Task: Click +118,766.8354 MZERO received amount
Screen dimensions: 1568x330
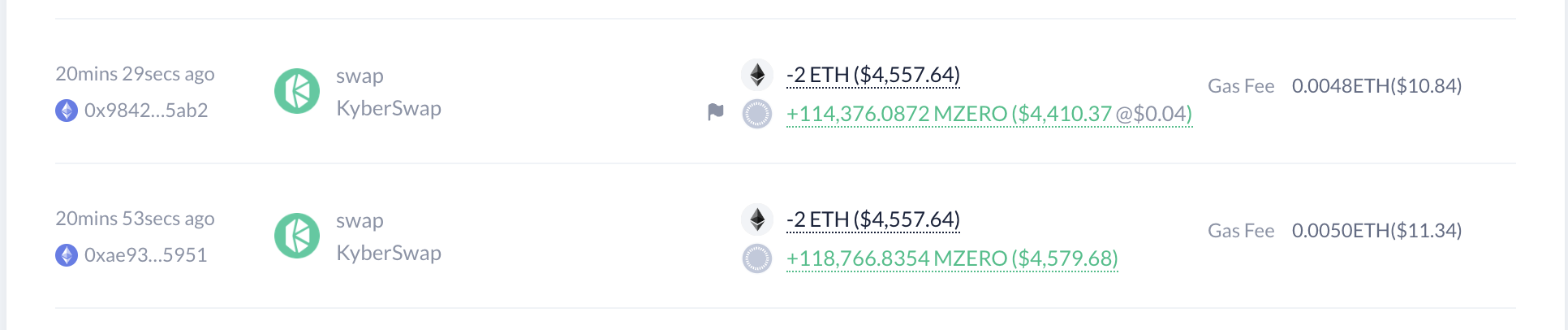Action: coord(952,258)
